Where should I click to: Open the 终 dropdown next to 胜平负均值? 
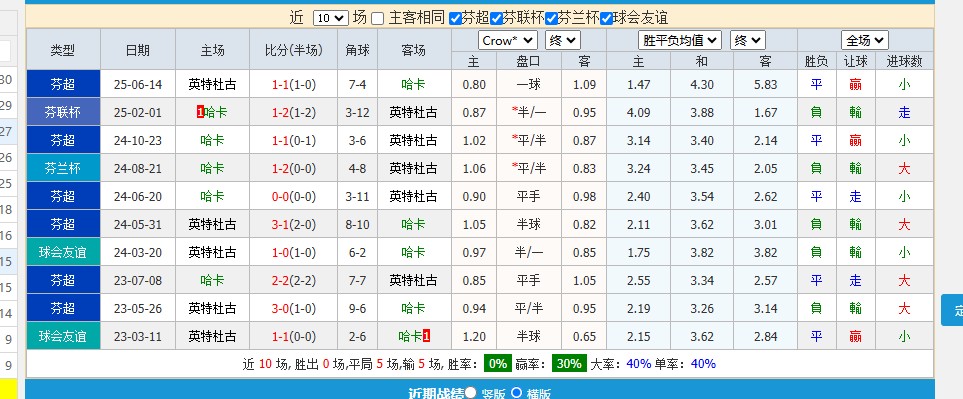[x=747, y=41]
